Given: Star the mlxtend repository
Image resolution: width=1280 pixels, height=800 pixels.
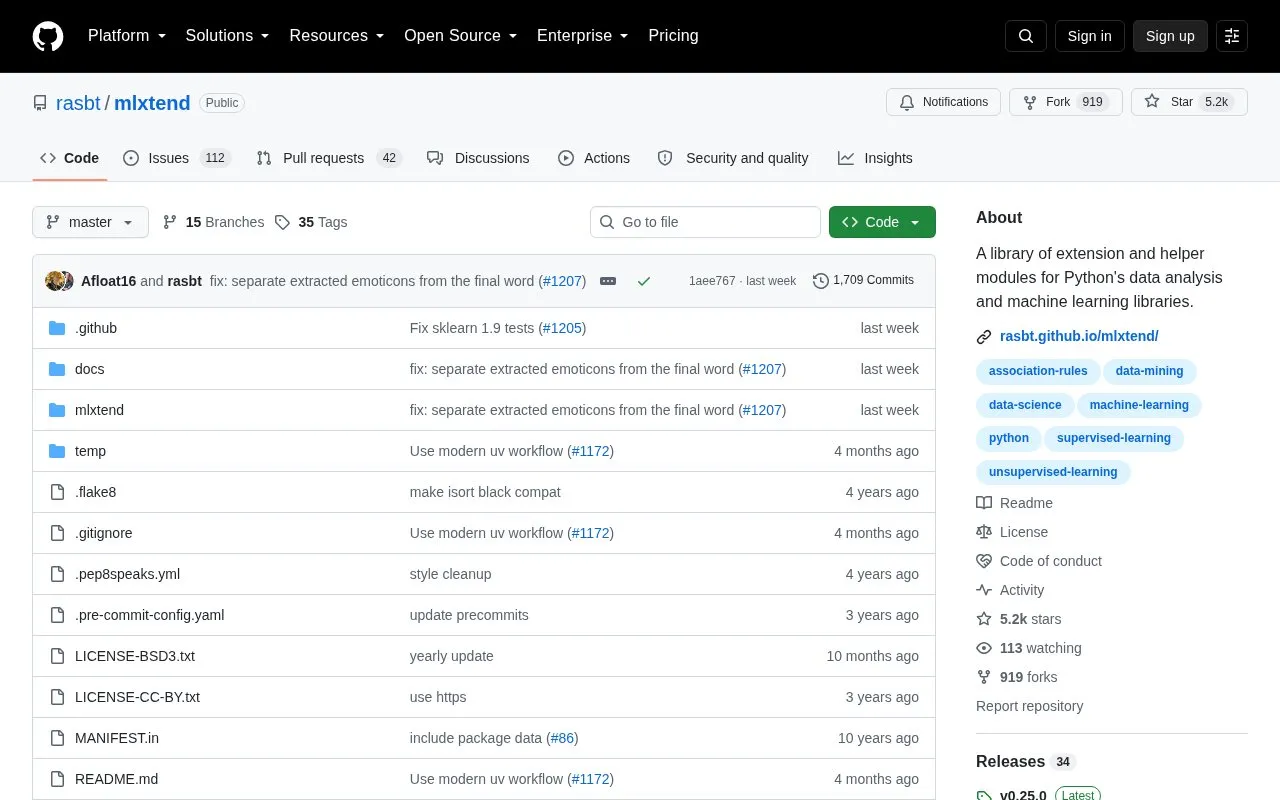Looking at the screenshot, I should click(1189, 102).
